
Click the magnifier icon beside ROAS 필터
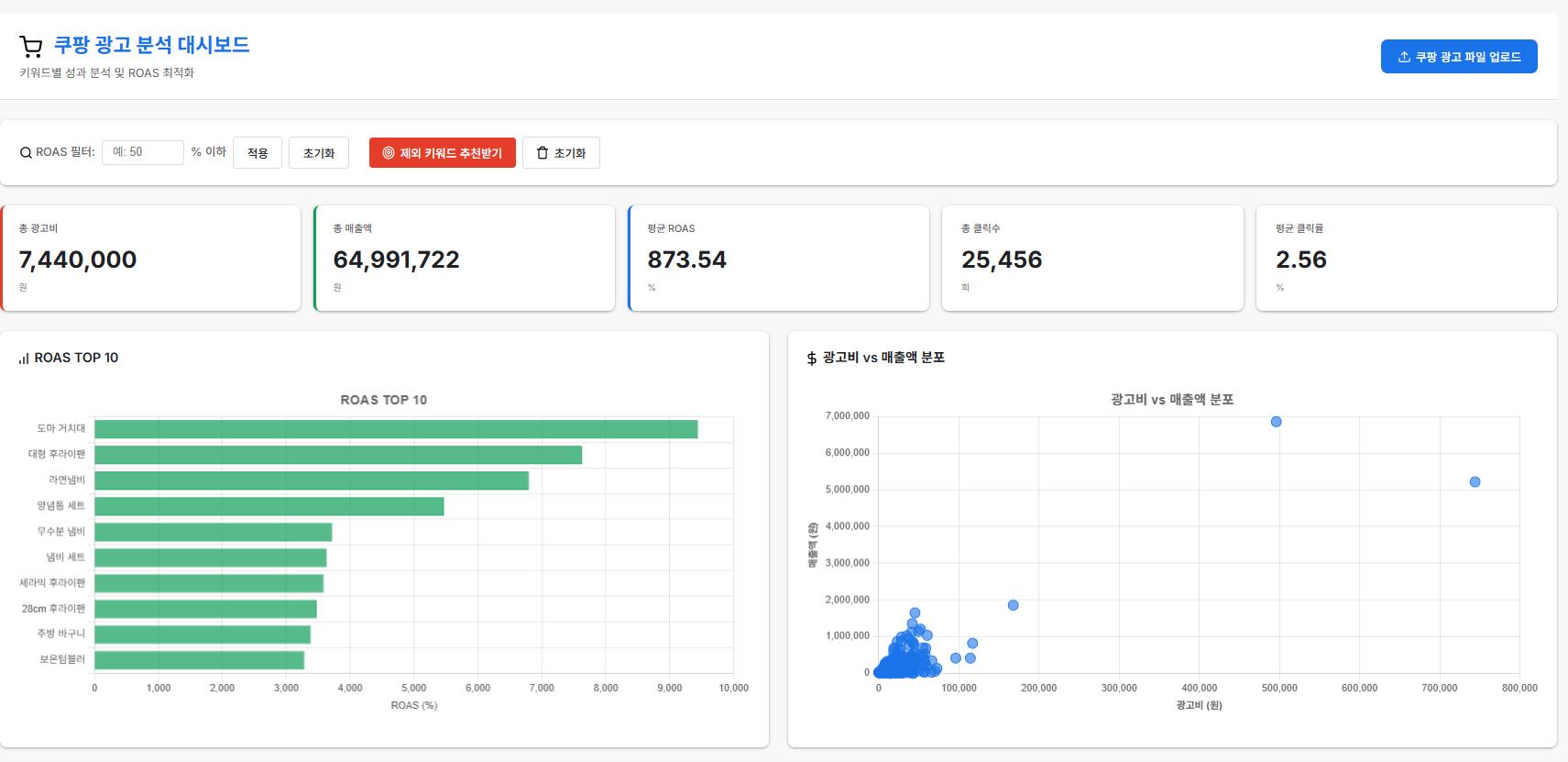click(26, 152)
